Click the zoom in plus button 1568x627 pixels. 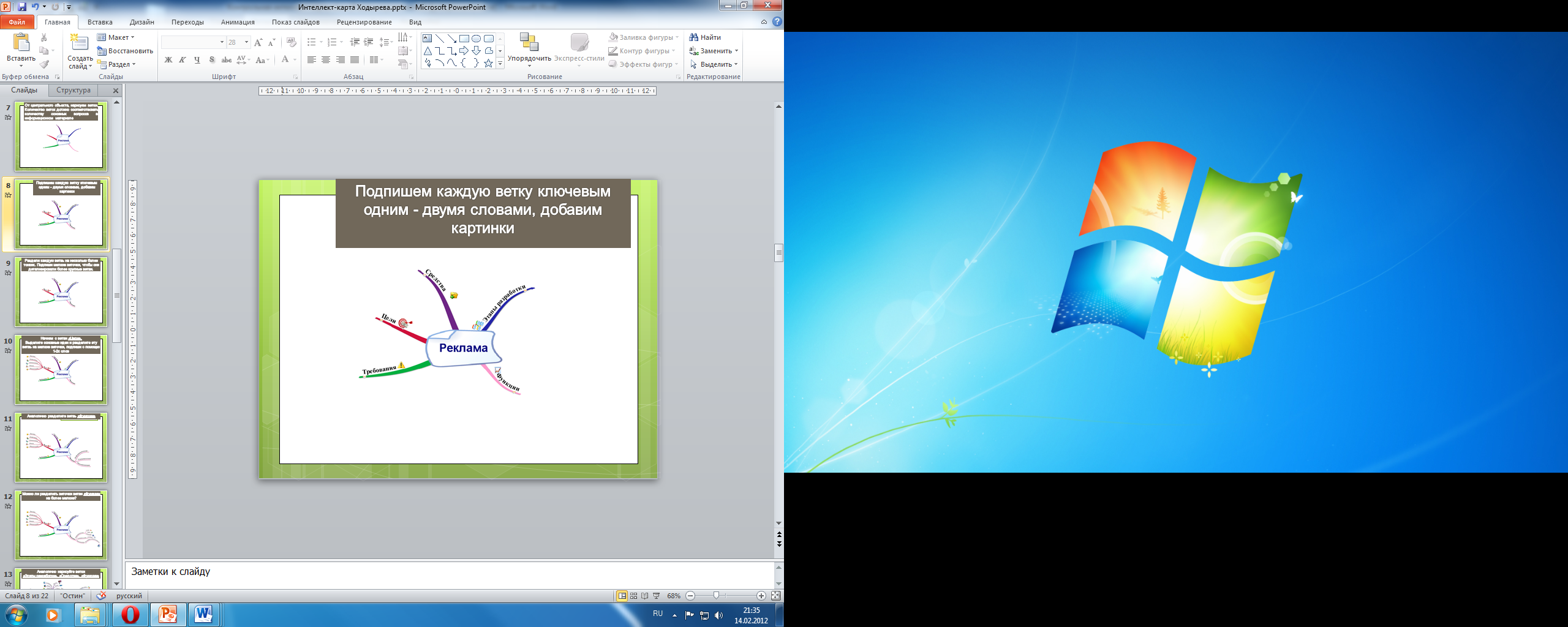[761, 596]
